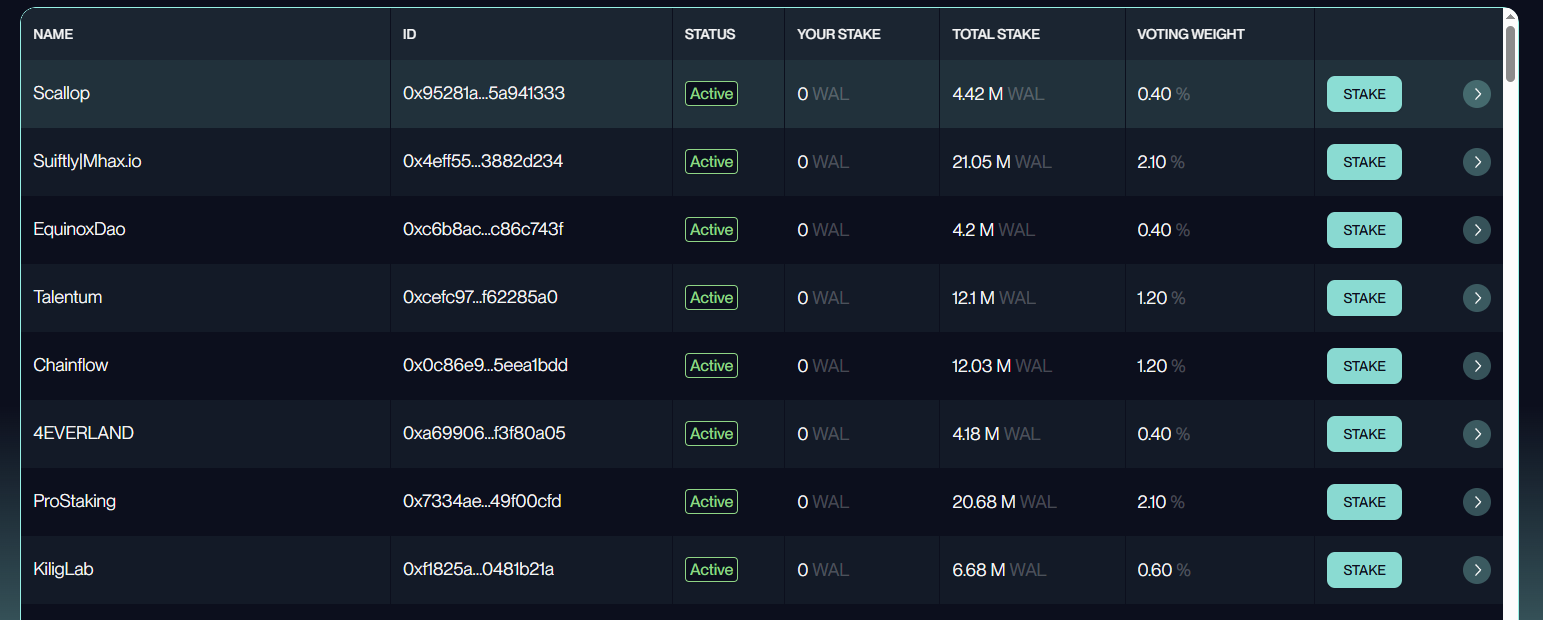Image resolution: width=1543 pixels, height=620 pixels.
Task: Click ID 0xf1825a...0481b21a
Action: click(479, 569)
